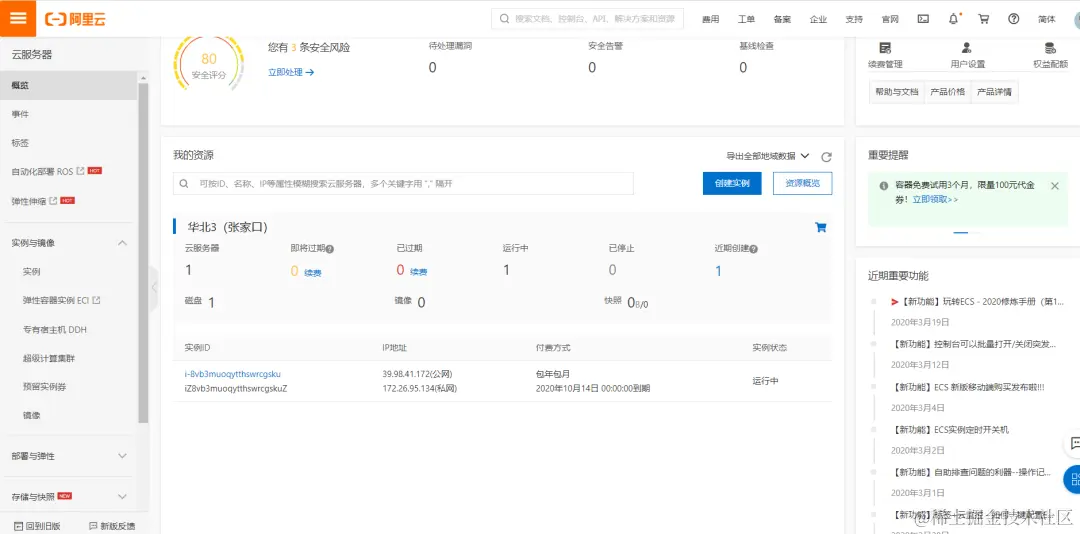1080x534 pixels.
Task: Click 续费 next to 已过期 count
Action: click(419, 272)
